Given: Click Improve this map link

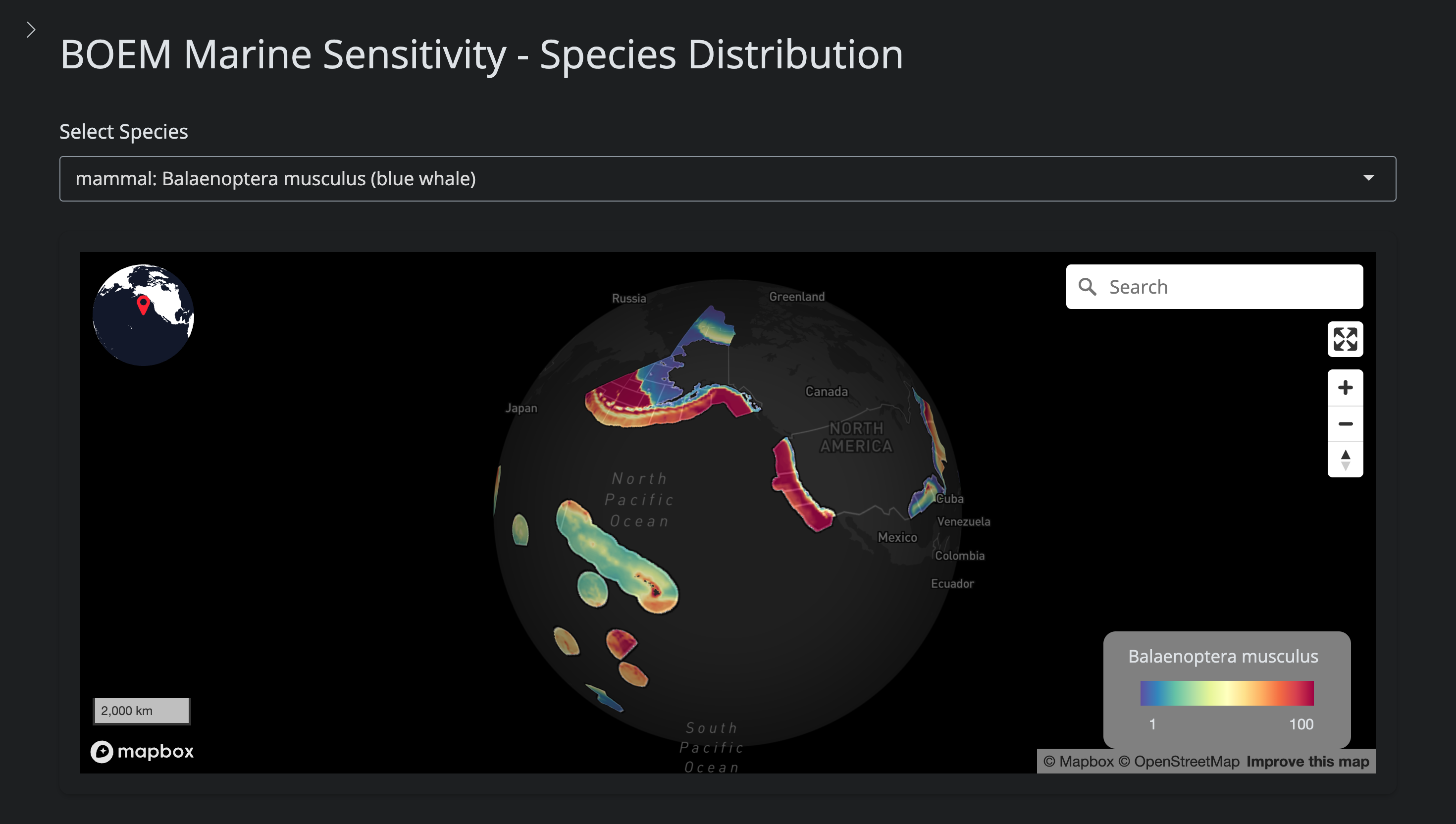Looking at the screenshot, I should point(1307,762).
